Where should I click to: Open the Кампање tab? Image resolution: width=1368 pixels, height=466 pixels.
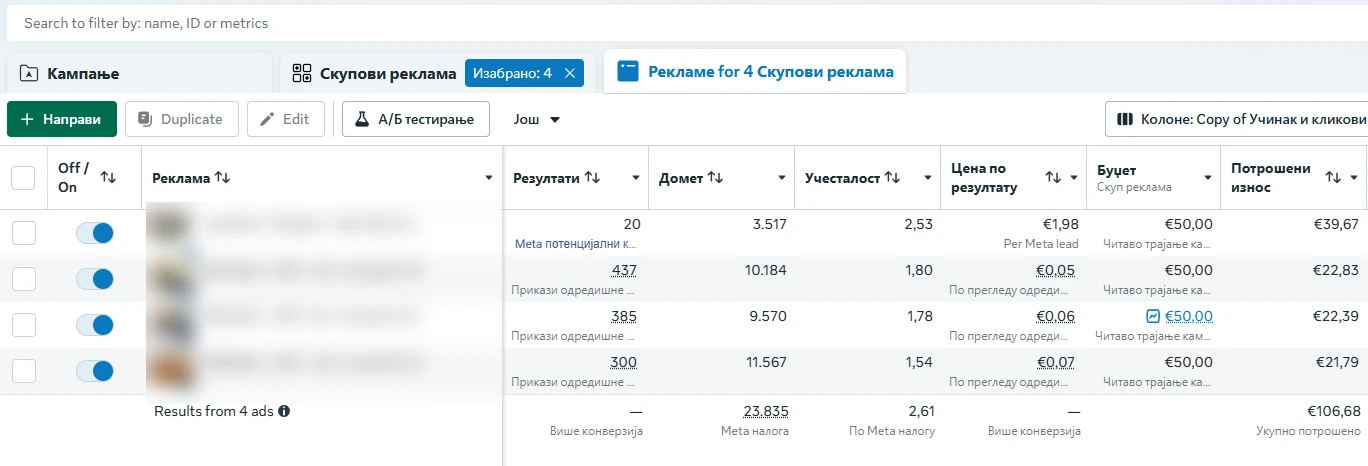(139, 73)
